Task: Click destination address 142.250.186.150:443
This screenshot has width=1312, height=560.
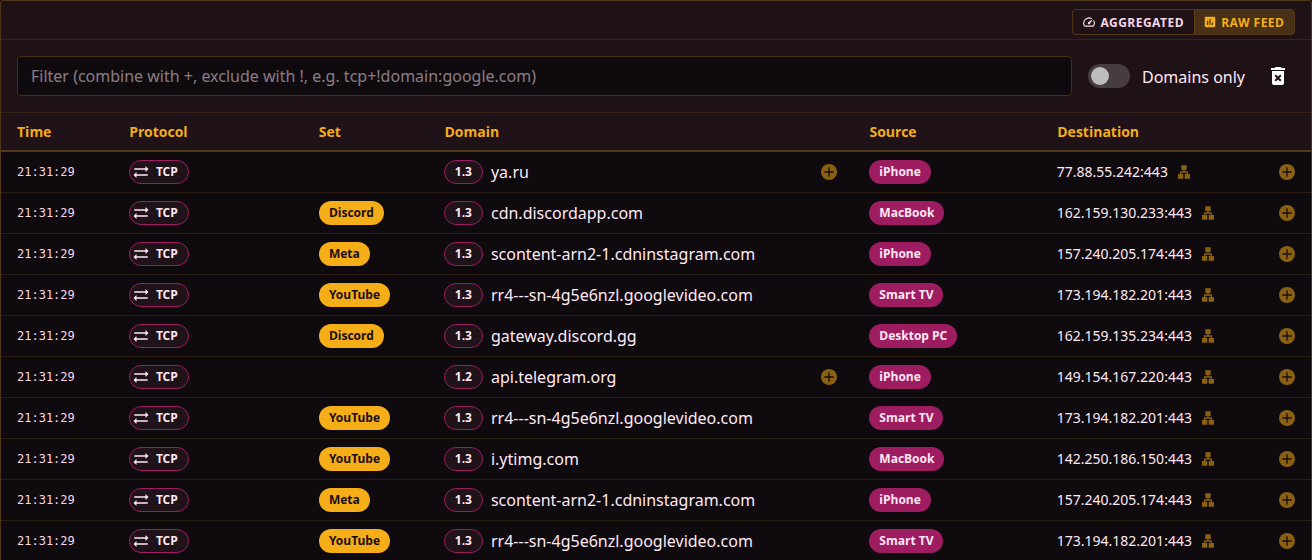Action: click(x=1124, y=459)
